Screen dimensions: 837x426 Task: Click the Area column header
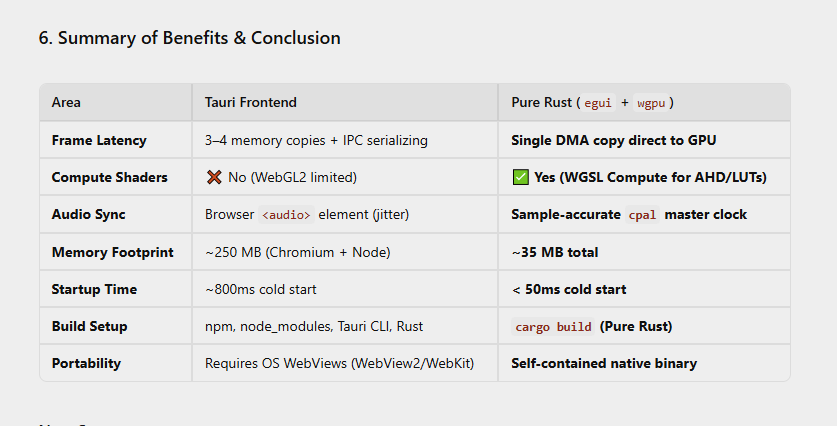click(x=66, y=102)
